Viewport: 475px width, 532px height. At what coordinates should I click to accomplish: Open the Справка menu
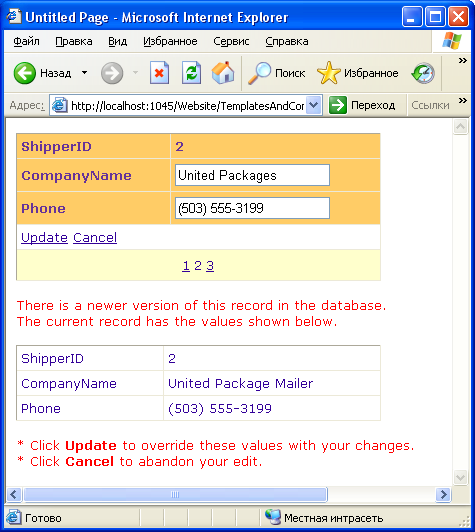pyautogui.click(x=287, y=41)
